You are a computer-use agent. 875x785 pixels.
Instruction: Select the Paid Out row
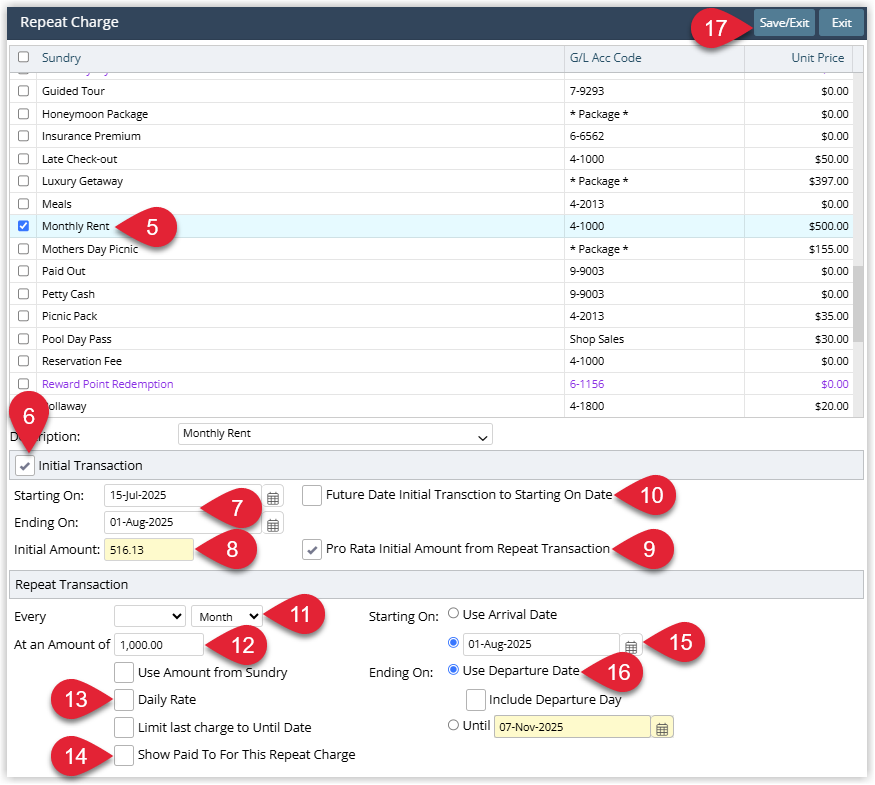431,271
